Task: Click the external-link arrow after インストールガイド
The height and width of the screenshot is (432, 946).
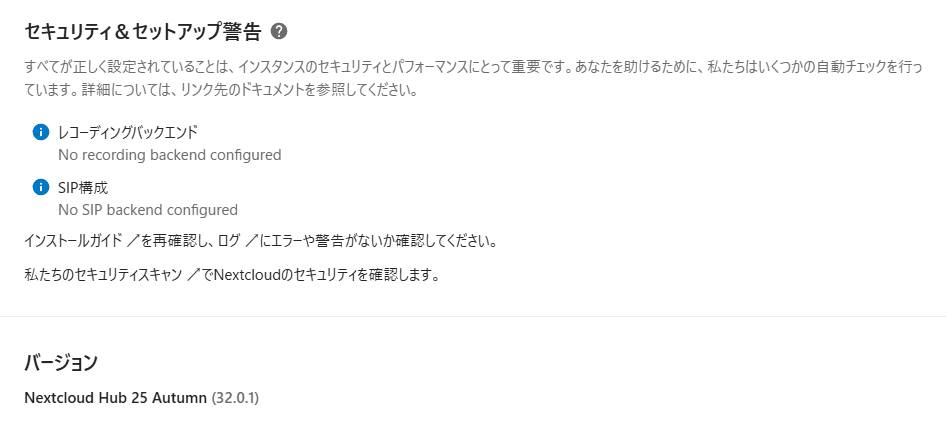Action: point(132,242)
